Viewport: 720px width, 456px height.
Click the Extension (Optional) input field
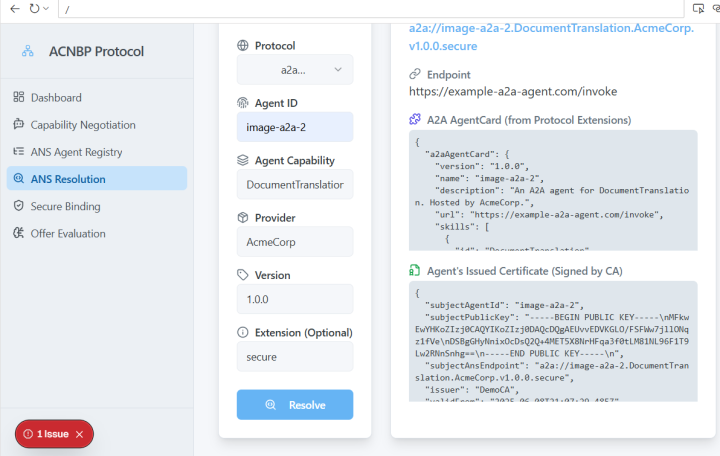[295, 356]
